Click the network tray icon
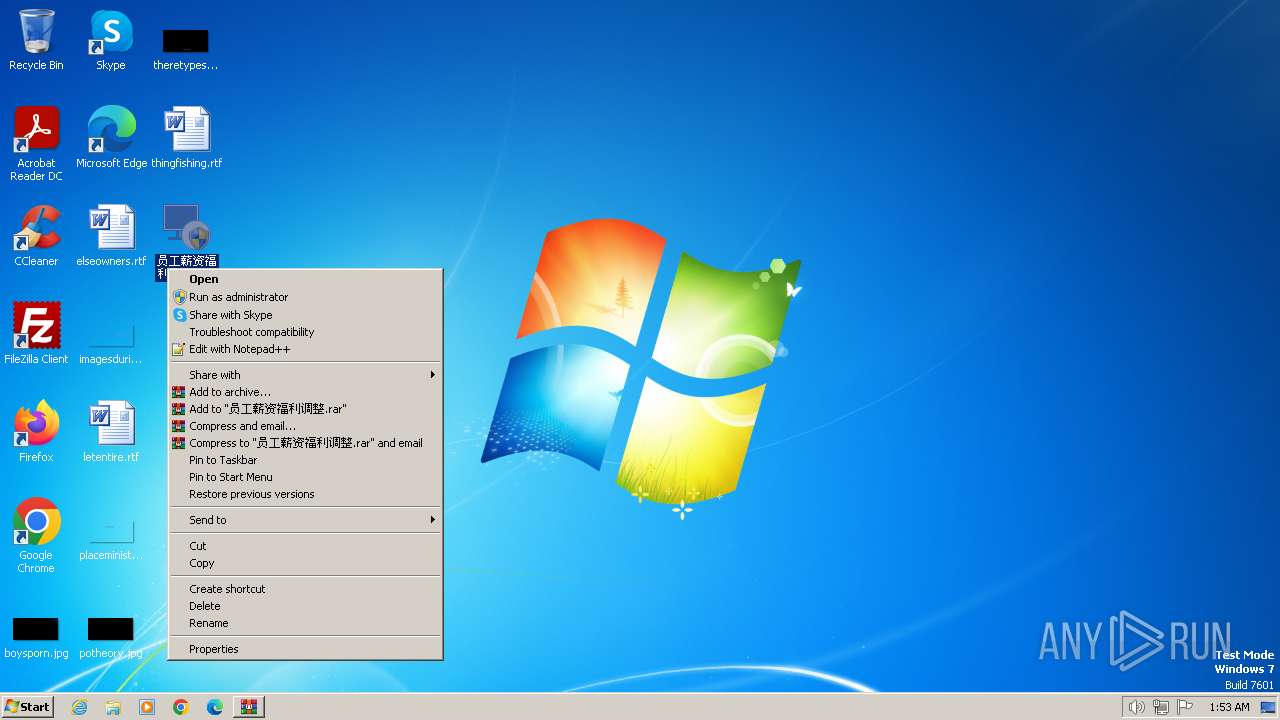Screen dimensions: 1280x720 point(1161,707)
